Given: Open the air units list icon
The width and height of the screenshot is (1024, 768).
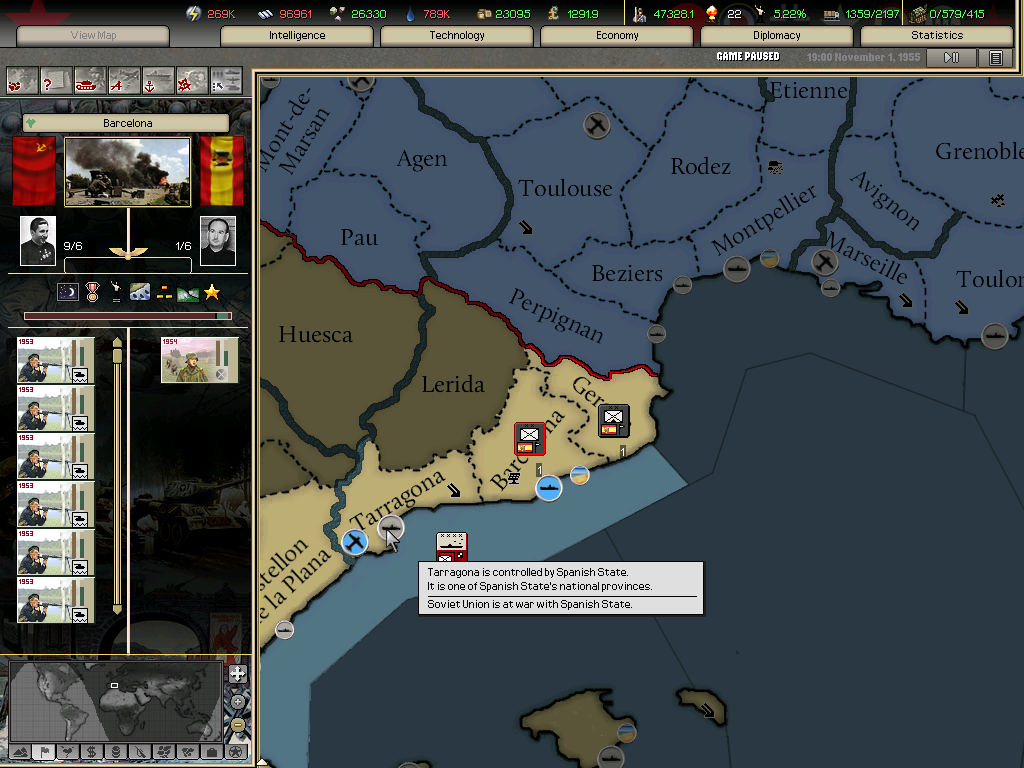Looking at the screenshot, I should point(124,80).
